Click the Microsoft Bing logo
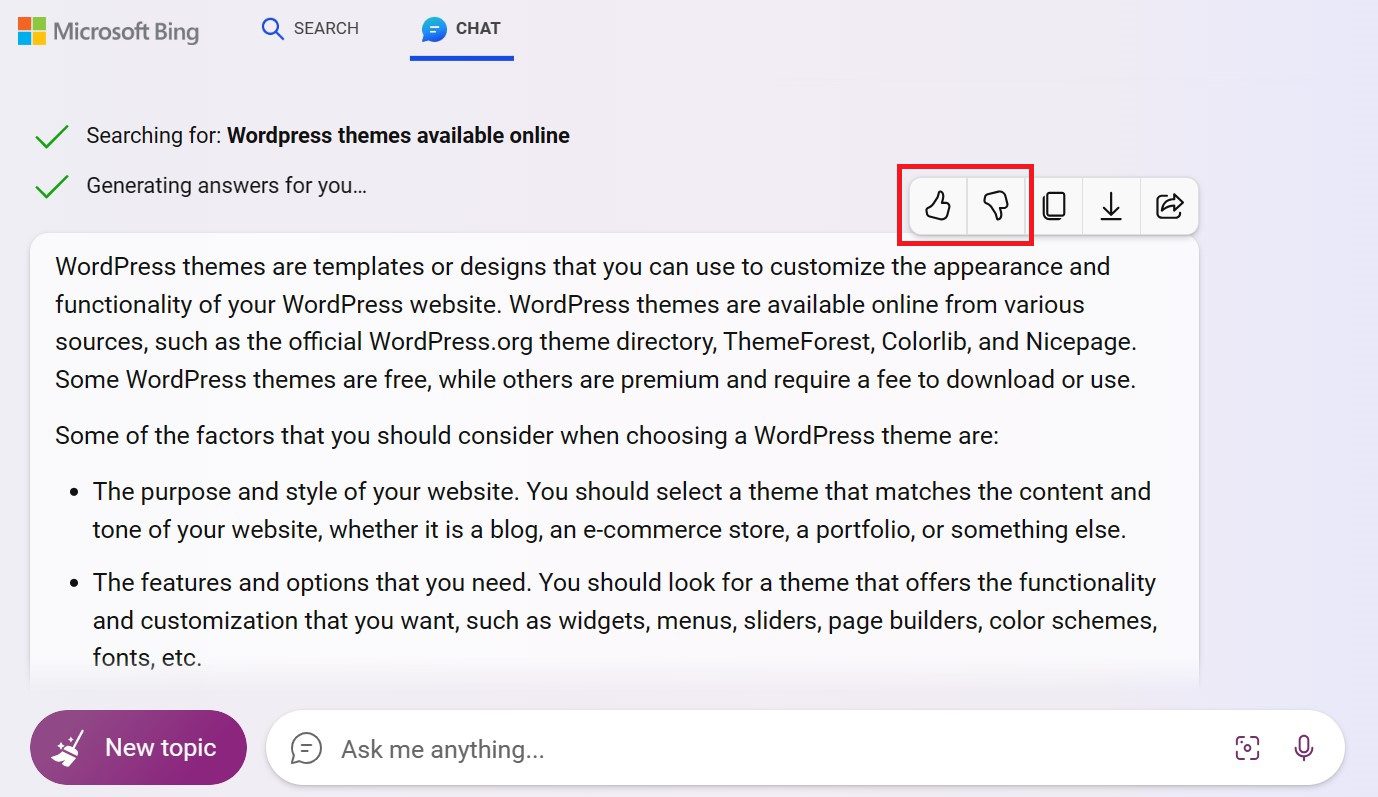 click(x=107, y=31)
